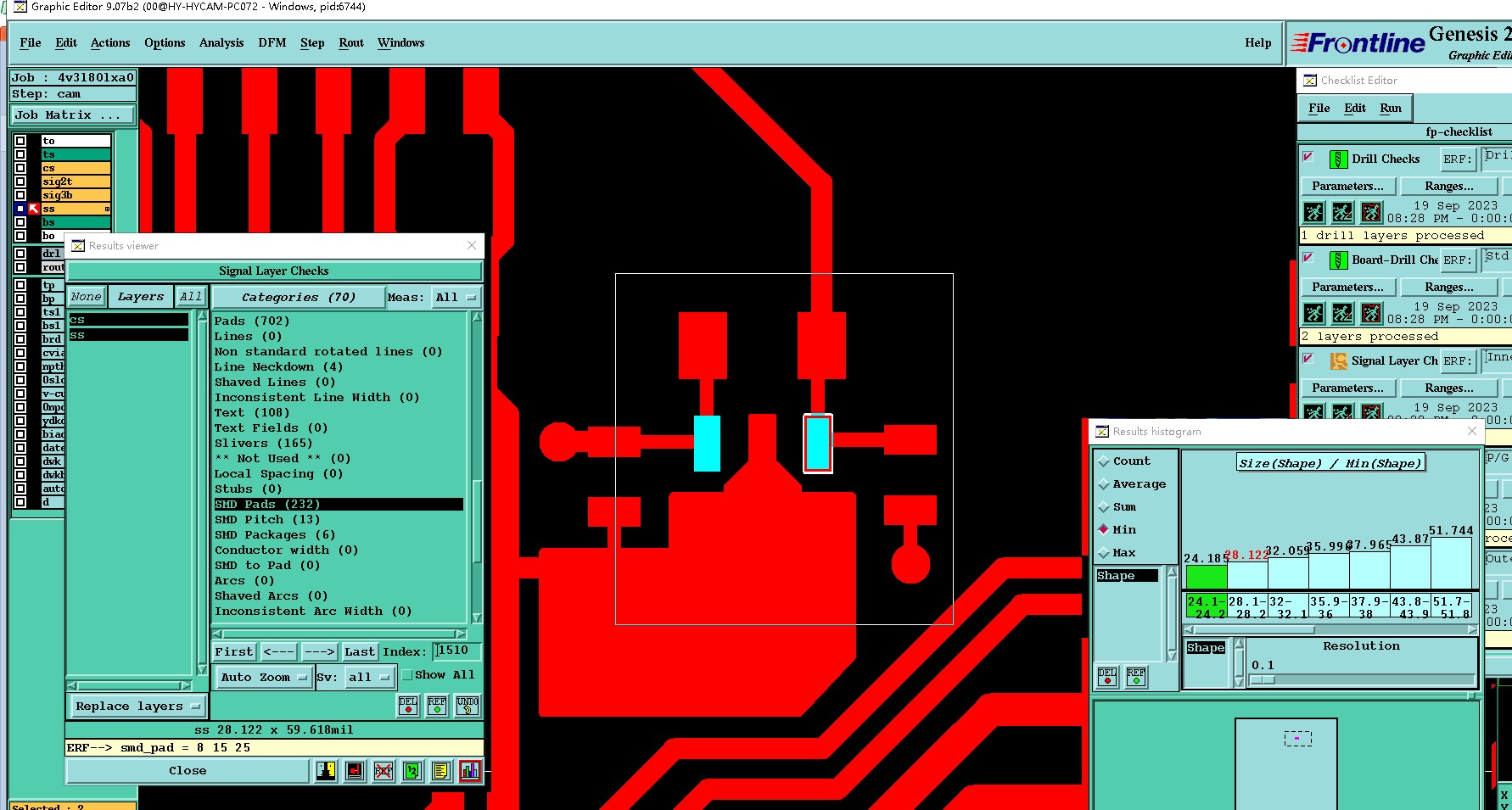This screenshot has height=810, width=1512.
Task: Click the green 24.185 histogram bar
Action: pyautogui.click(x=1206, y=577)
